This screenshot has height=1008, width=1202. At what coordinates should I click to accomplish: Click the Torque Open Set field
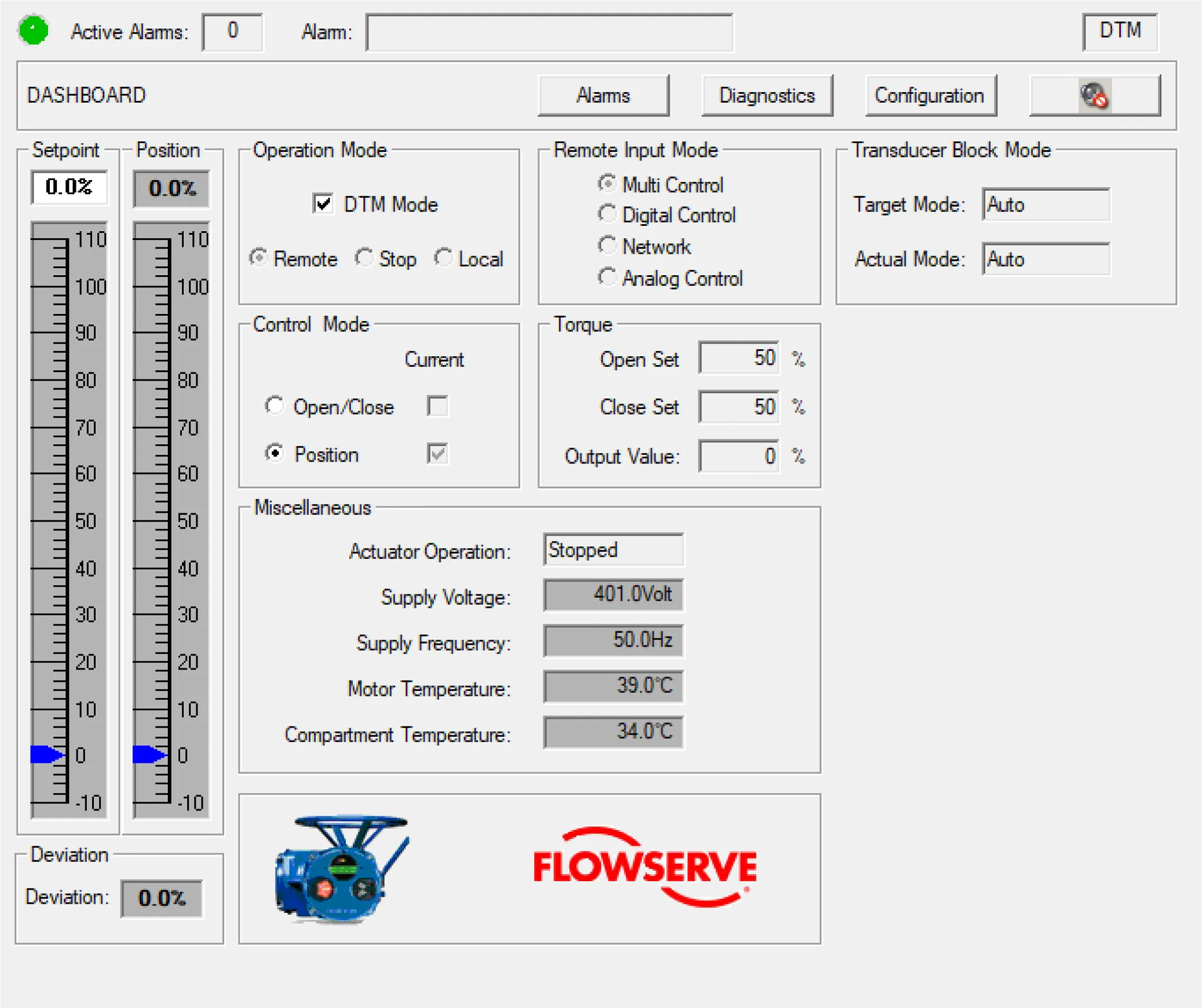pyautogui.click(x=738, y=358)
